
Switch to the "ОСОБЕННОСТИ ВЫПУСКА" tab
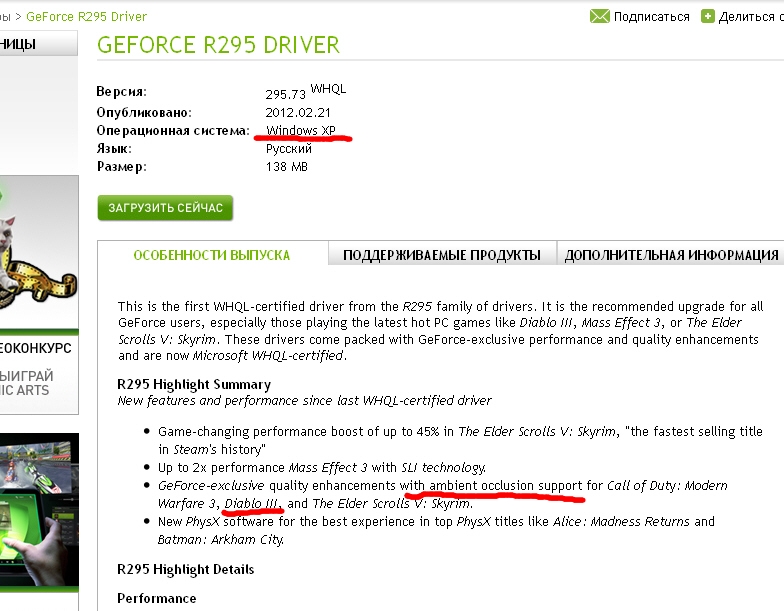(x=212, y=255)
